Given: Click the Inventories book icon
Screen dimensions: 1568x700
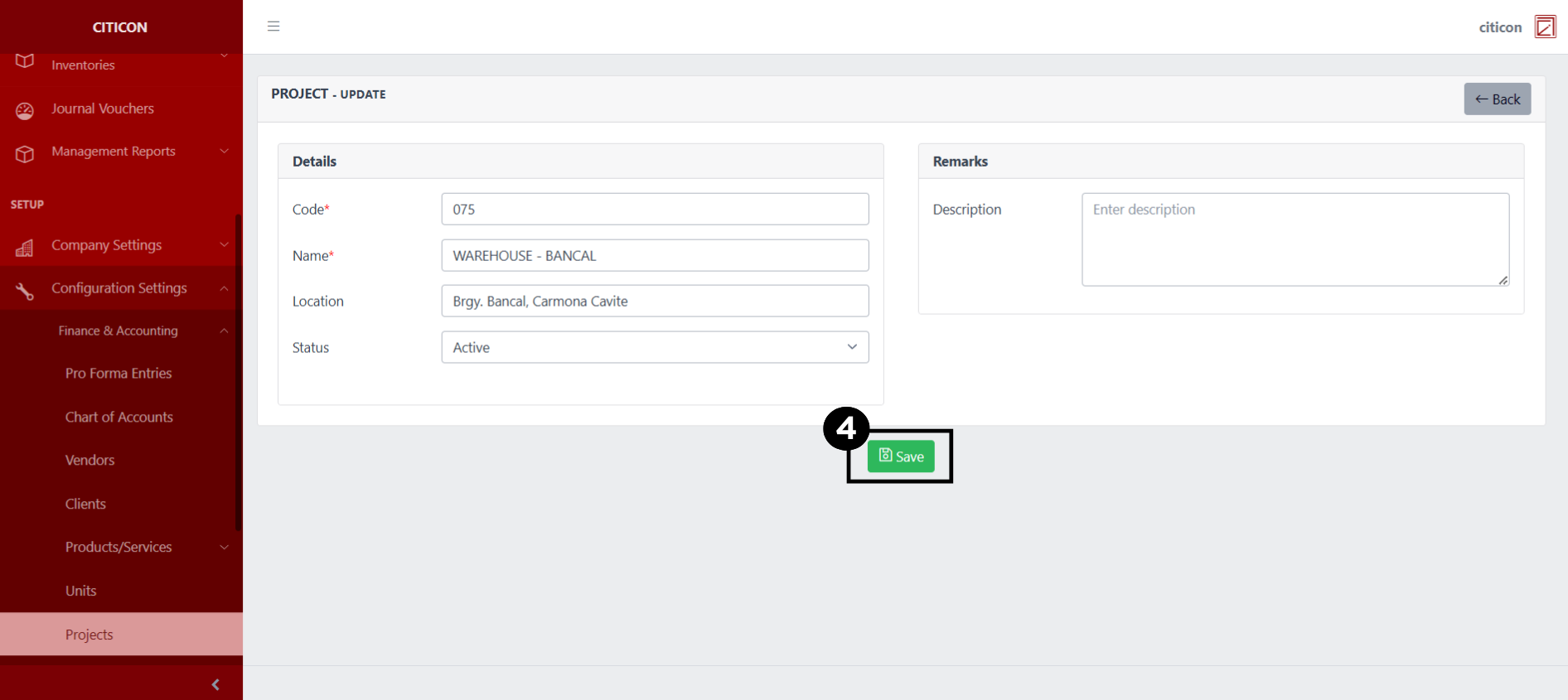Looking at the screenshot, I should click(25, 63).
